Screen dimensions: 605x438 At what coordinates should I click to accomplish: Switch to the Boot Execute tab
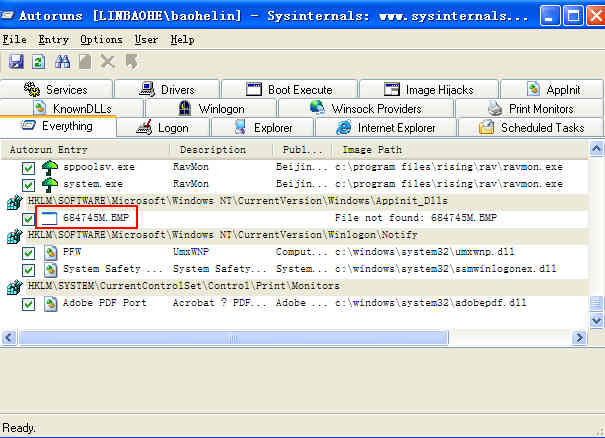point(289,89)
